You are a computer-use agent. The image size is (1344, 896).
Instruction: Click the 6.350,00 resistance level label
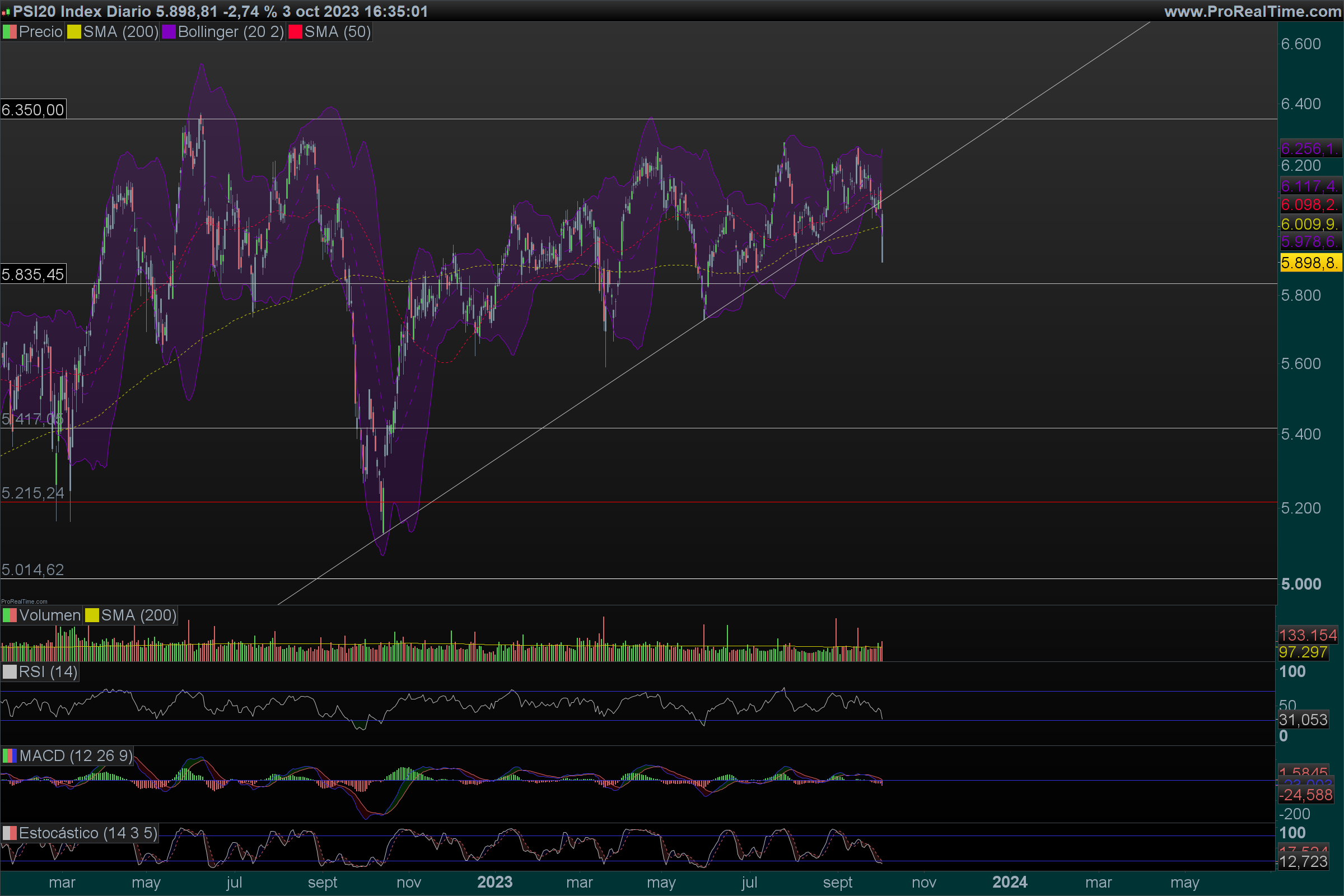(x=32, y=110)
